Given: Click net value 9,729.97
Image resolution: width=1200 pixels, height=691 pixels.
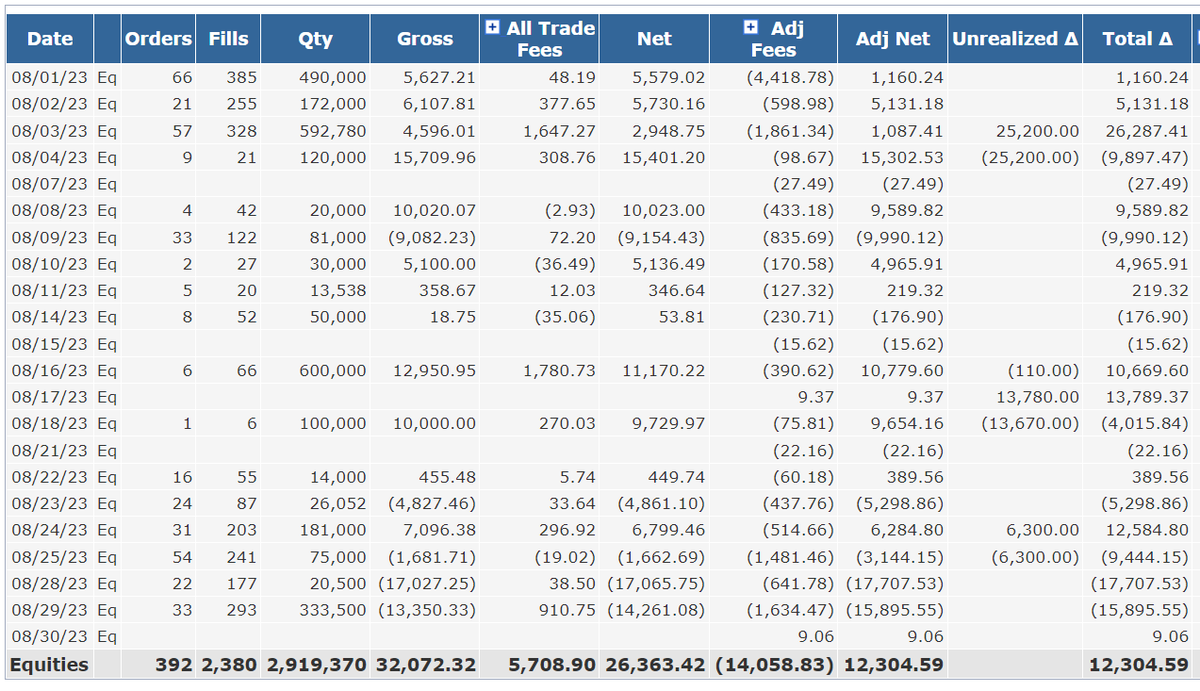Looking at the screenshot, I should [668, 424].
